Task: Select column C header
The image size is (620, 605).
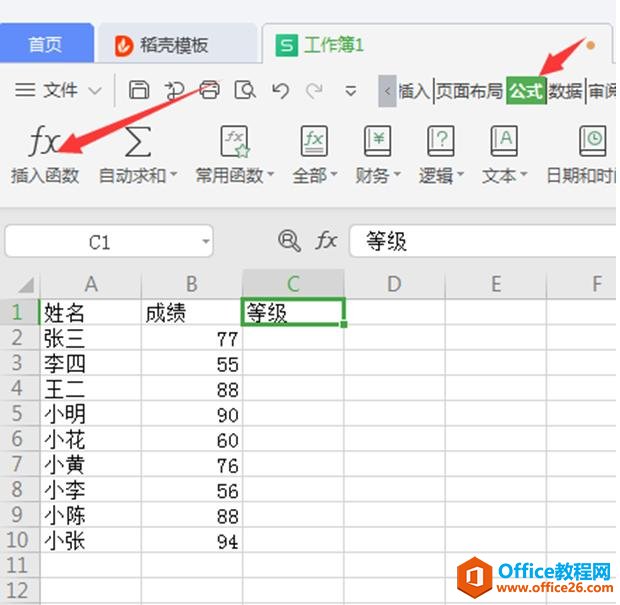Action: click(x=293, y=284)
